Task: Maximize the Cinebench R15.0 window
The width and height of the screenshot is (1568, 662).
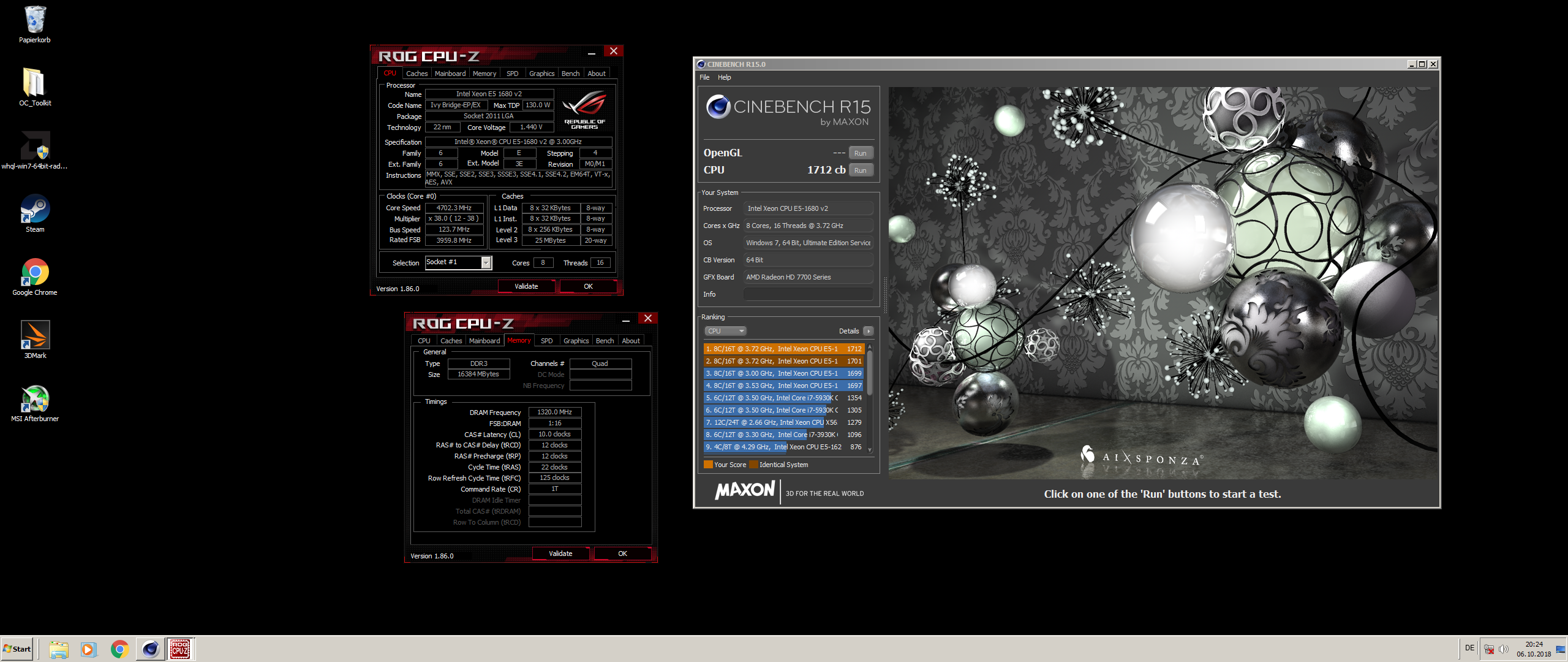Action: [x=1422, y=64]
